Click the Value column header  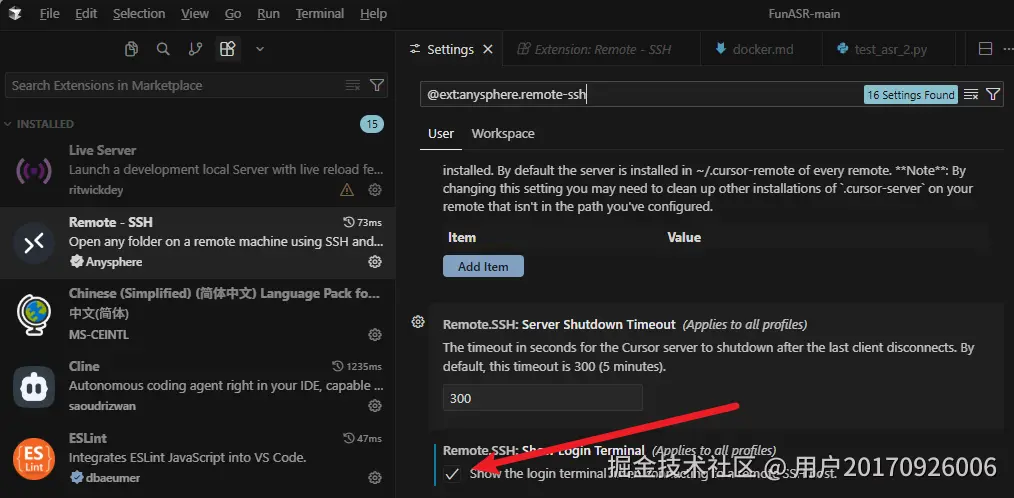point(684,237)
